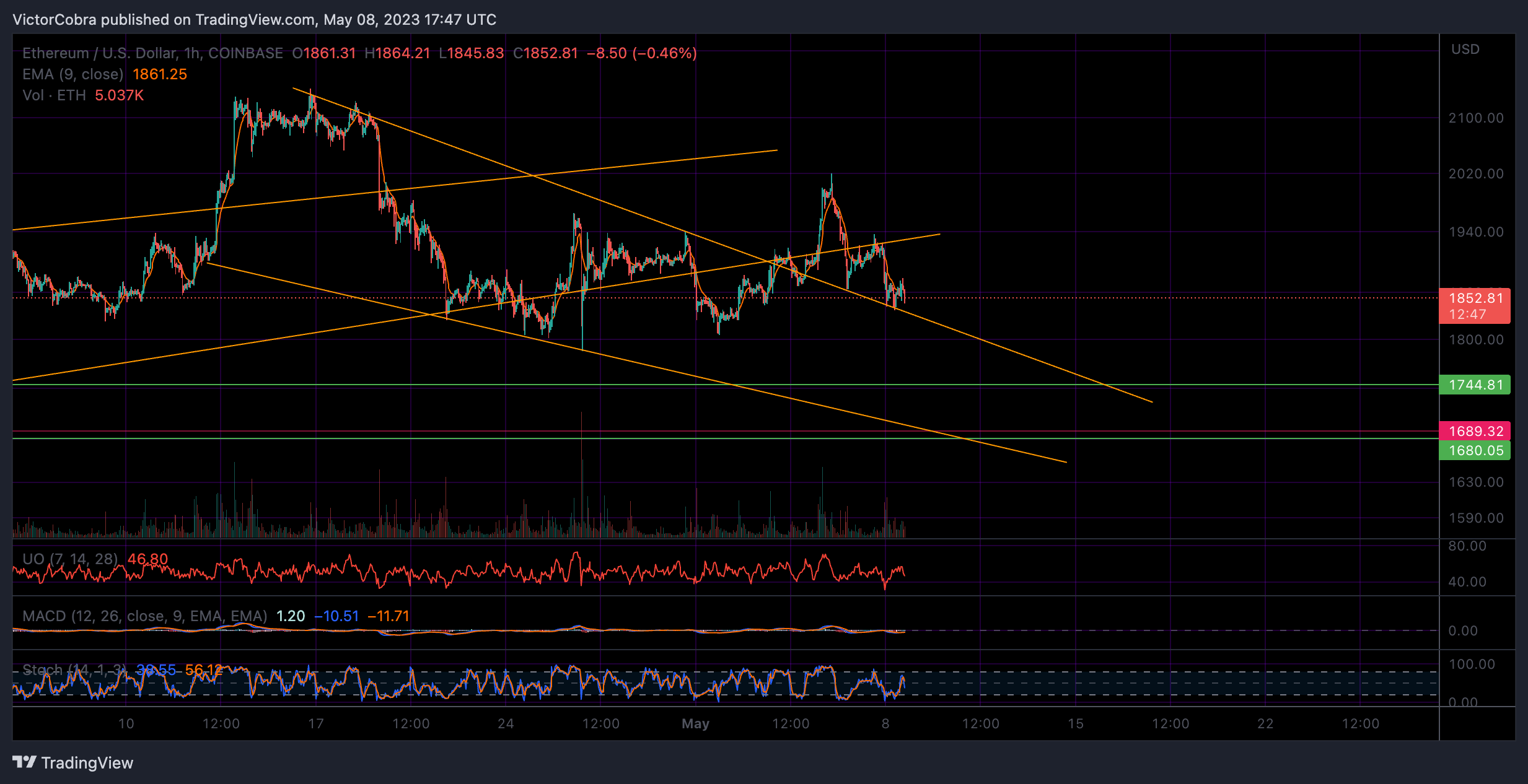The width and height of the screenshot is (1528, 784).
Task: Click the VictorCobra published on TradingView.com caption
Action: [254, 20]
